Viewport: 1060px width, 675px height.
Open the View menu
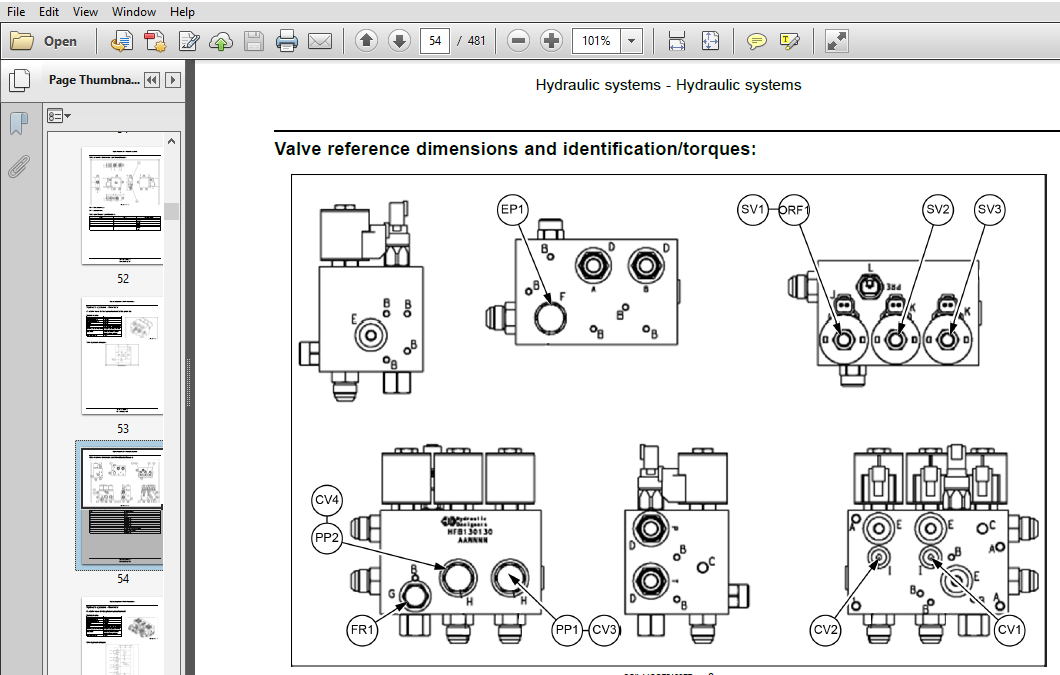[85, 11]
